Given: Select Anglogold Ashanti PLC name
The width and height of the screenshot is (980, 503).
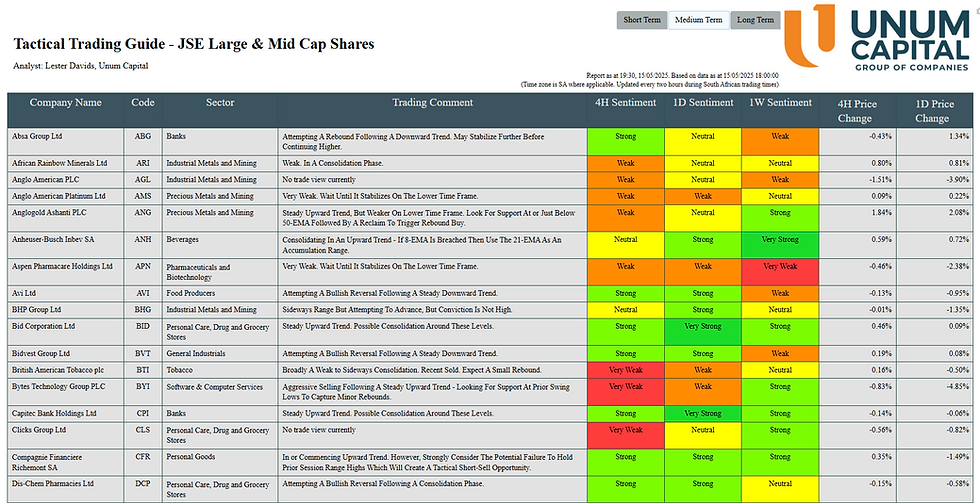Looking at the screenshot, I should 48,212.
